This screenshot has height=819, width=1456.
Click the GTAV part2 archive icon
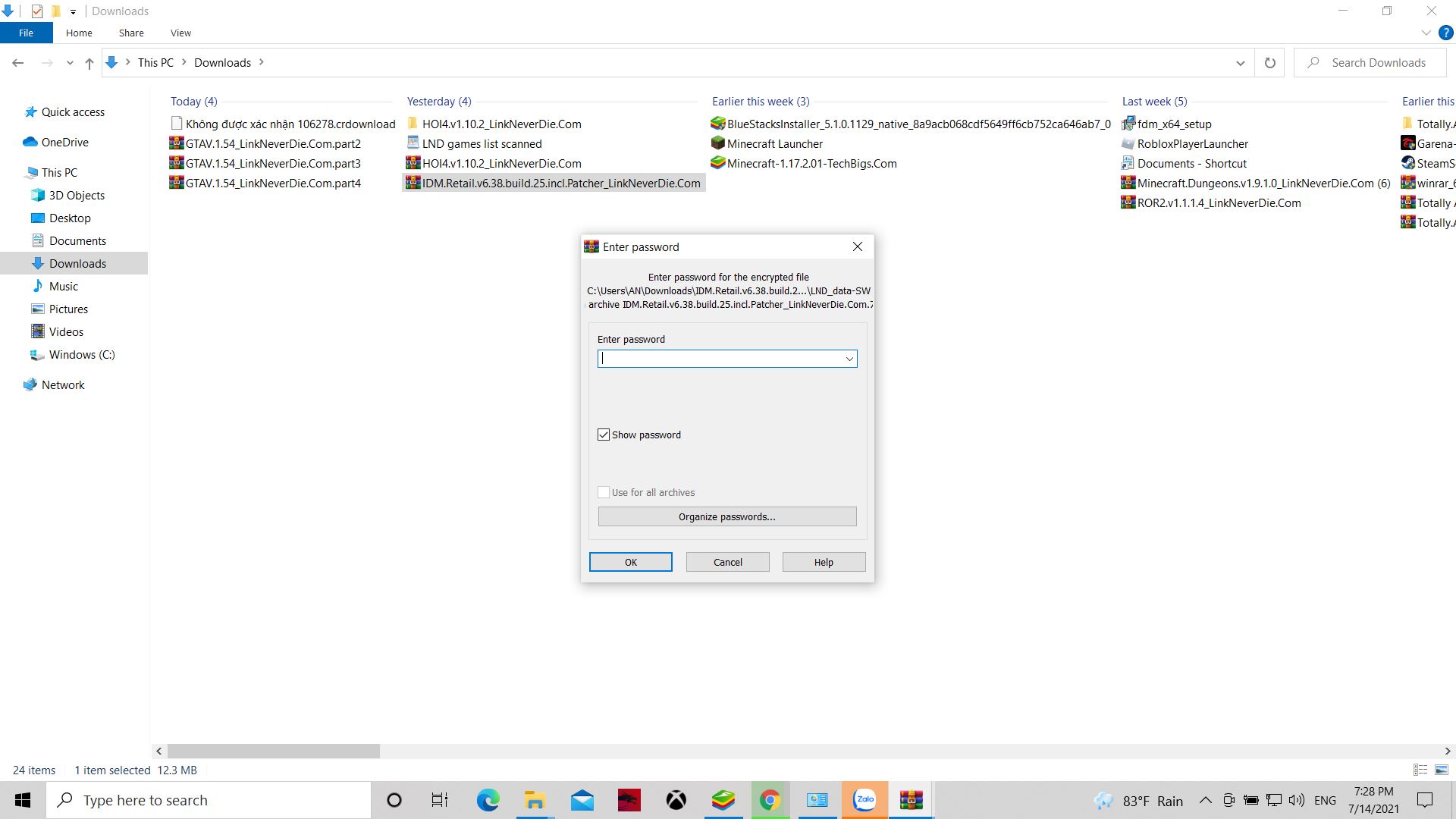coord(177,143)
